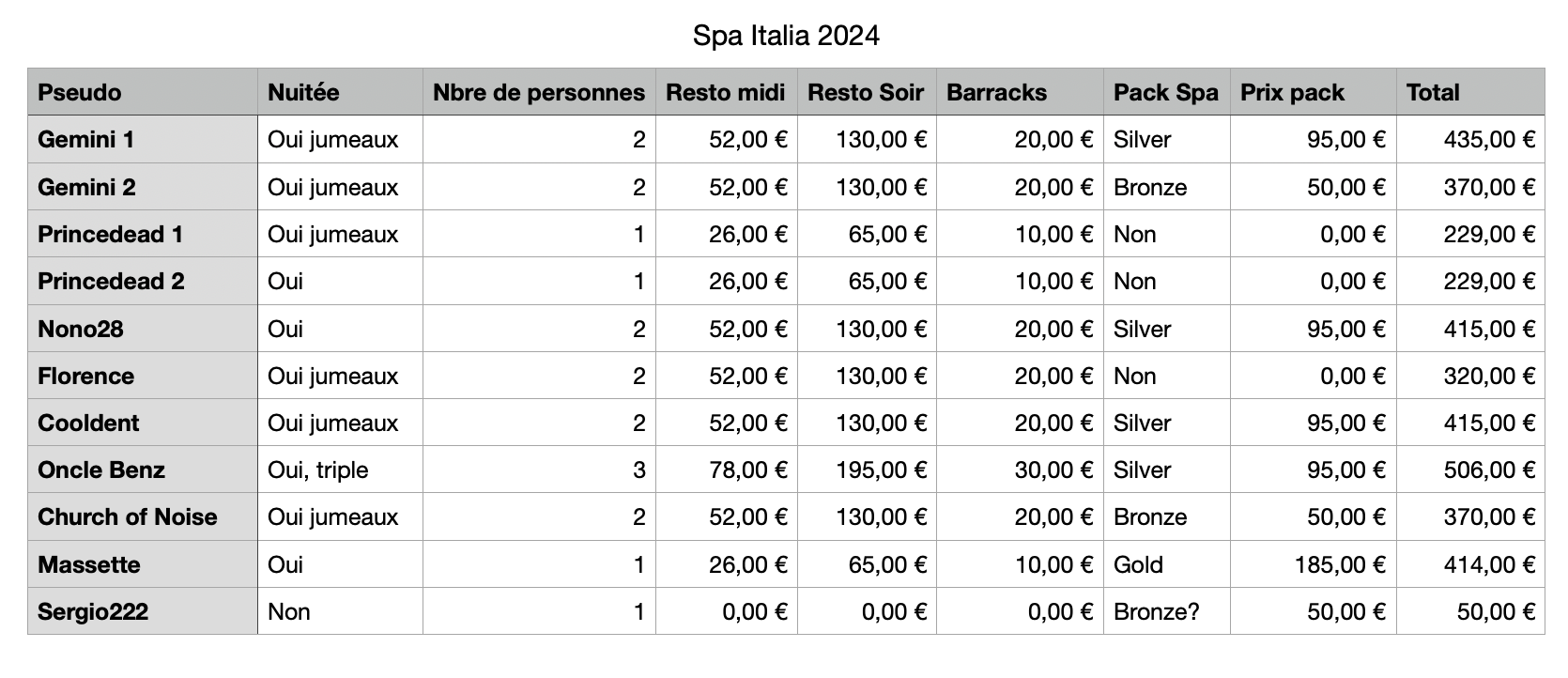Click the Prix pack column header

[x=1292, y=92]
